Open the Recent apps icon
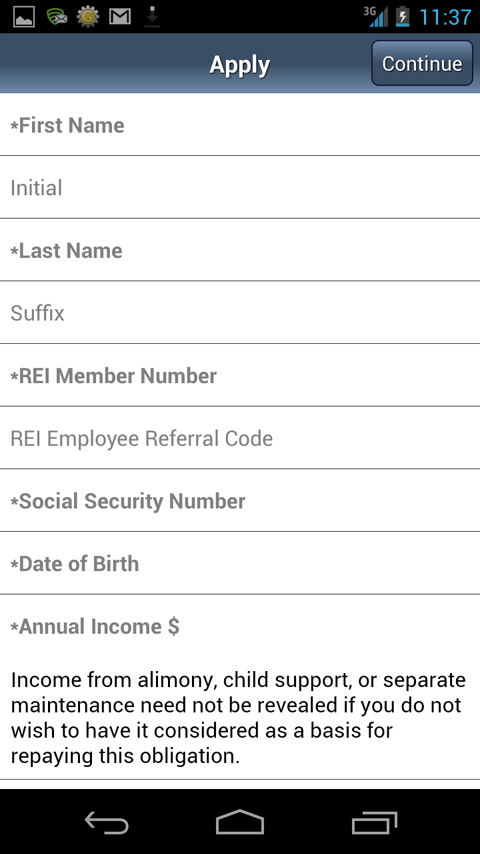Screen dimensions: 480x854 coord(374,822)
